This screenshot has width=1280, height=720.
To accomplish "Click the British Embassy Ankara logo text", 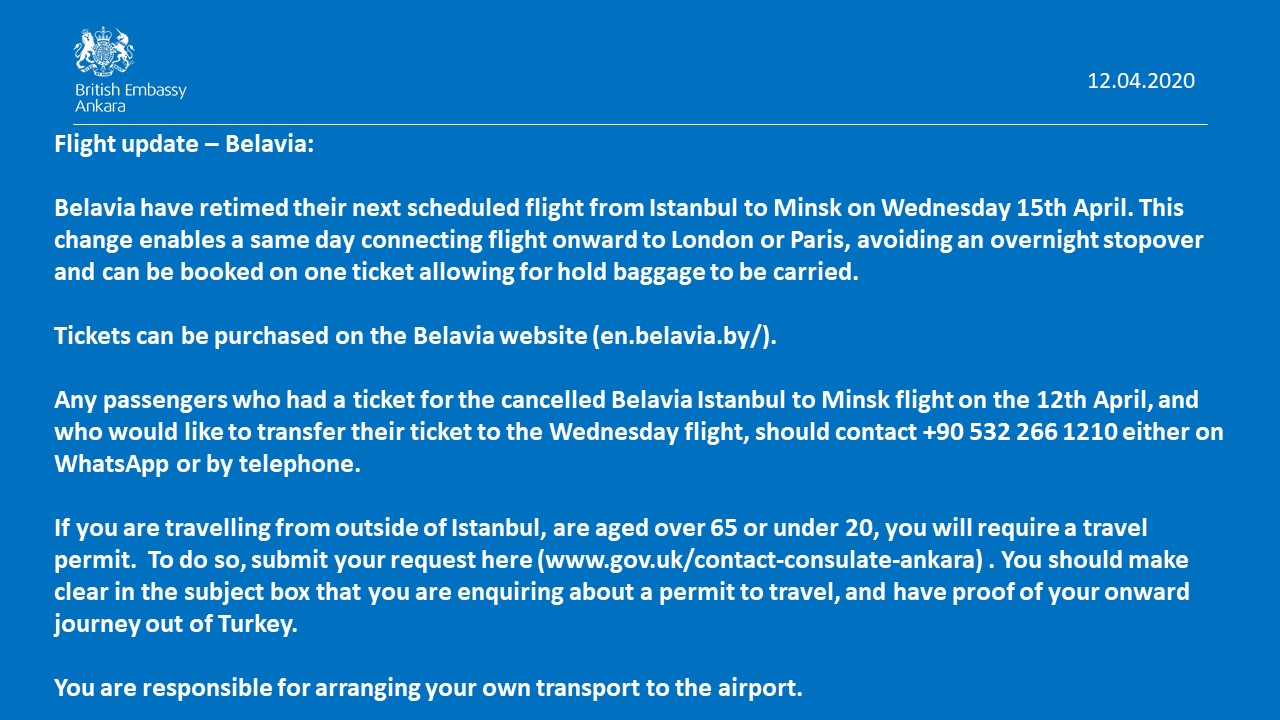I will click(131, 98).
